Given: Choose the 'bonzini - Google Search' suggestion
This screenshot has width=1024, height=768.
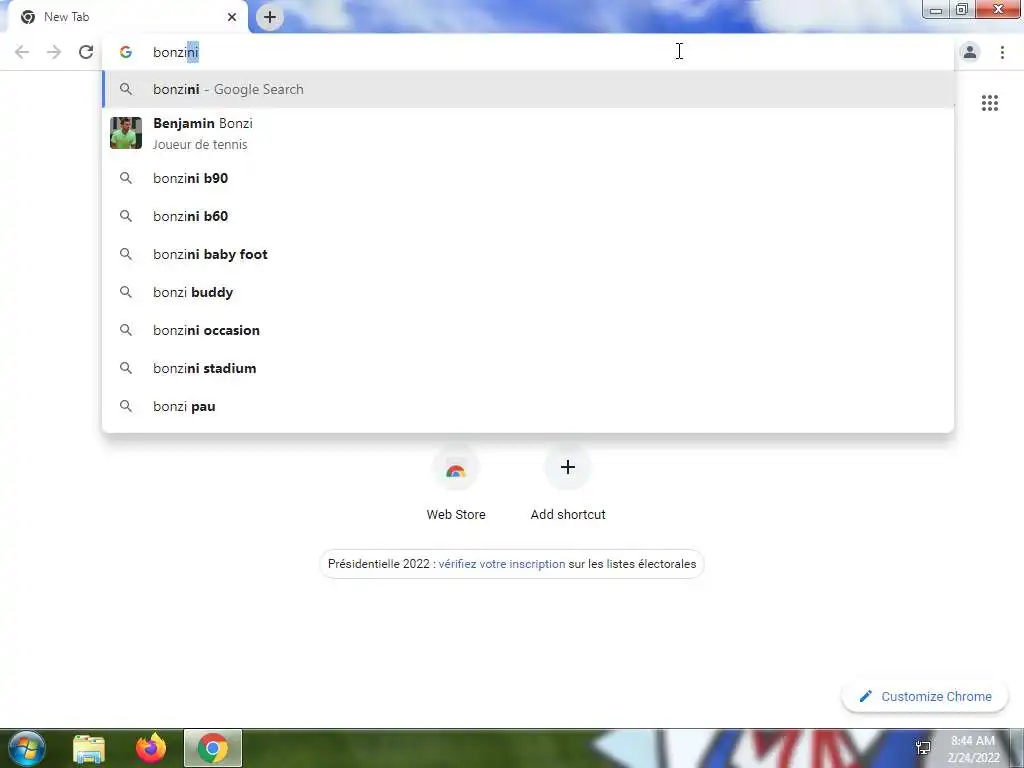Looking at the screenshot, I should pyautogui.click(x=528, y=89).
